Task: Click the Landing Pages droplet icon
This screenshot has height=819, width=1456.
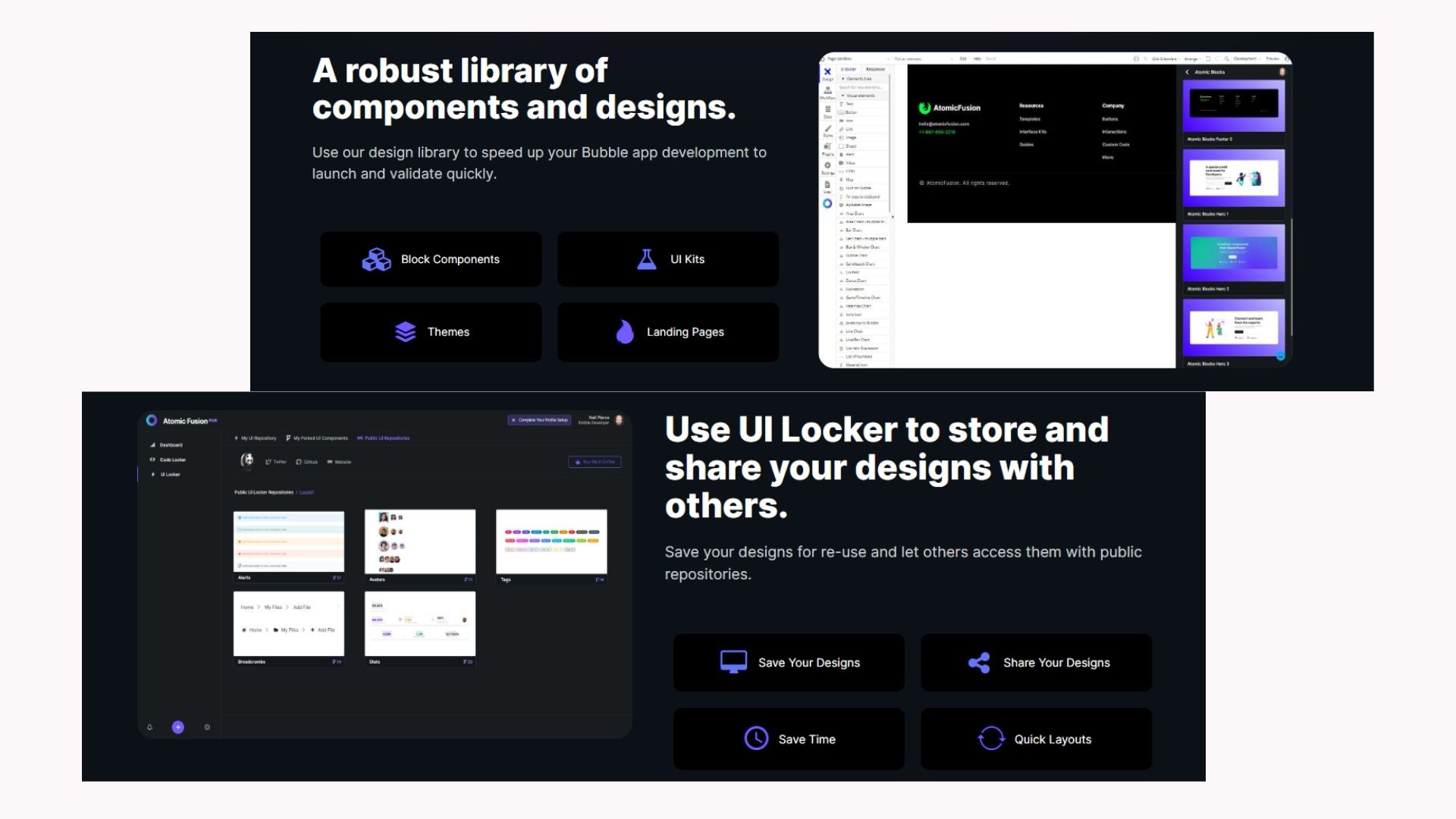Action: click(x=624, y=332)
